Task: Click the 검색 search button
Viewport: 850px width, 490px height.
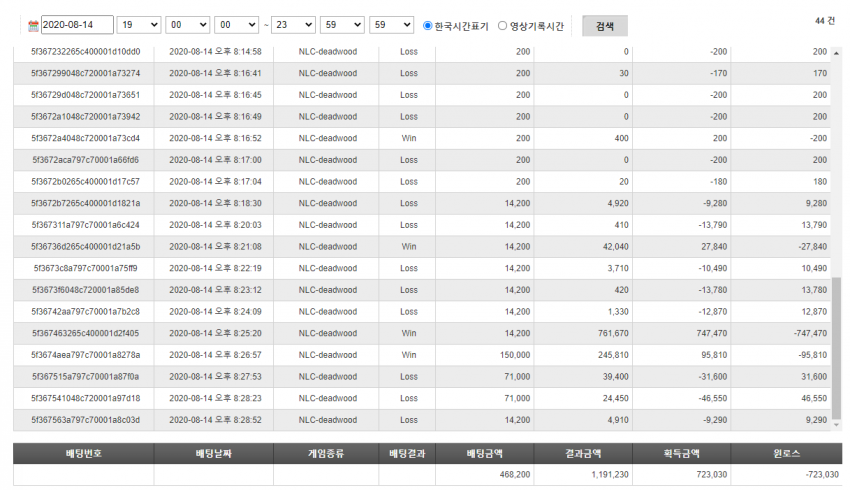Action: [x=605, y=26]
